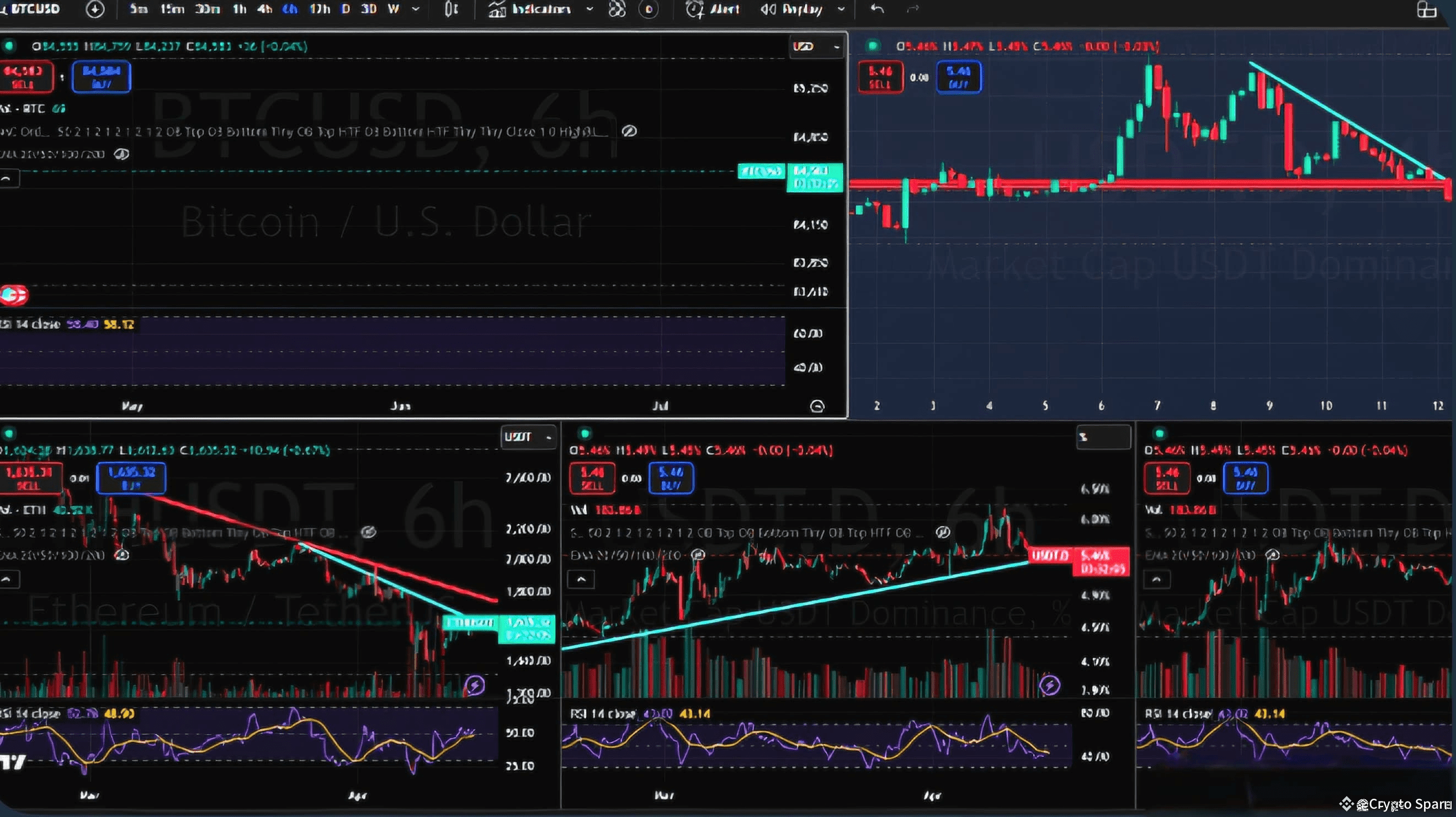
Task: Switch to the 1h timeframe
Action: point(240,8)
